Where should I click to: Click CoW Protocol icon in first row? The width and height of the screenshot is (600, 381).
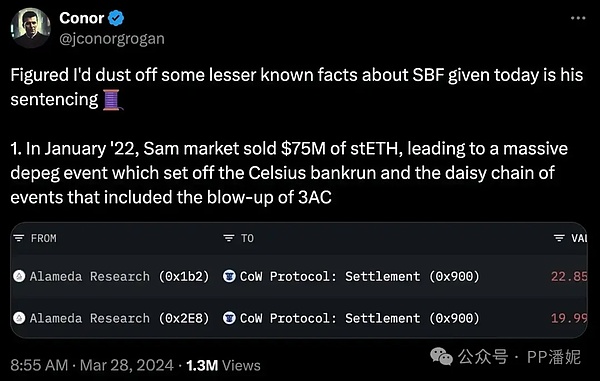[x=229, y=276]
